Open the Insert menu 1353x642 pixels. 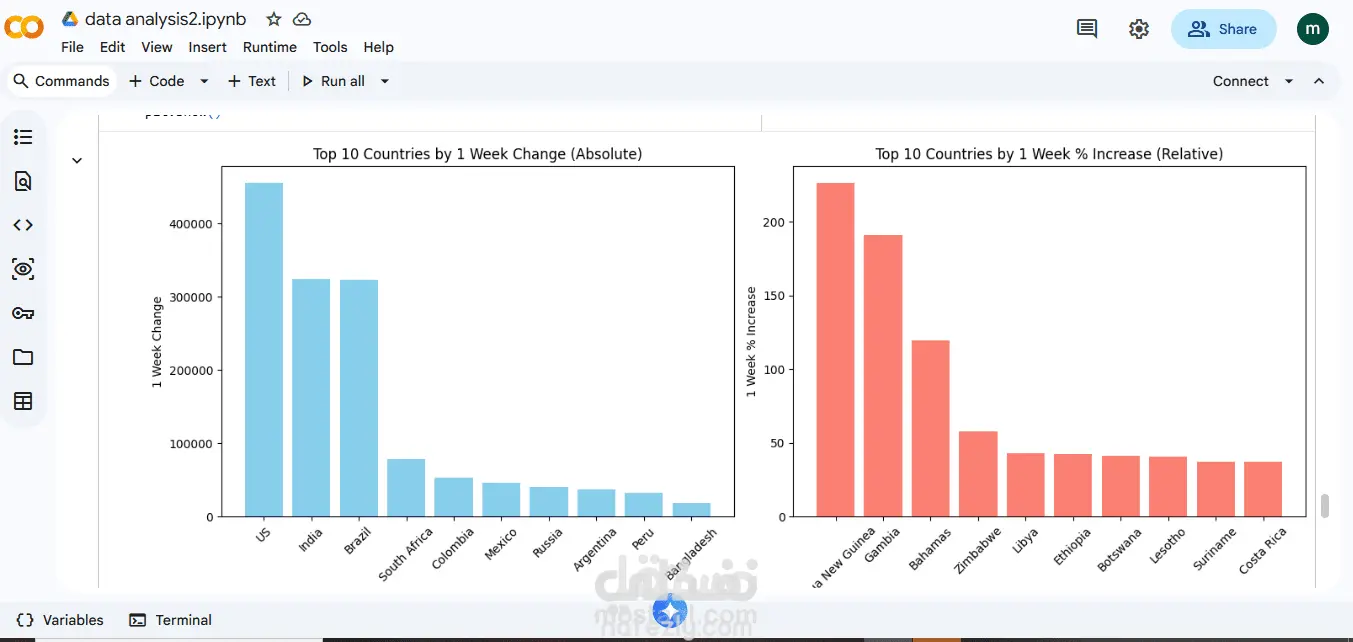pyautogui.click(x=207, y=47)
